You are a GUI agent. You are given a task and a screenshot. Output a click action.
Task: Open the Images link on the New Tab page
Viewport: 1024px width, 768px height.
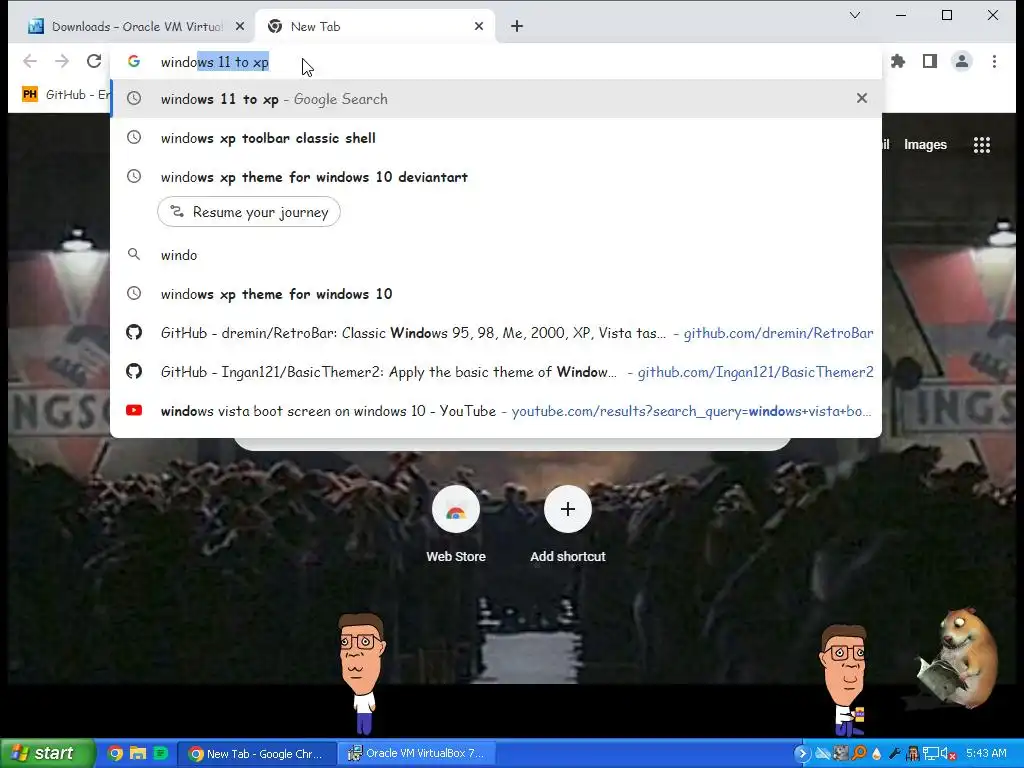[925, 145]
